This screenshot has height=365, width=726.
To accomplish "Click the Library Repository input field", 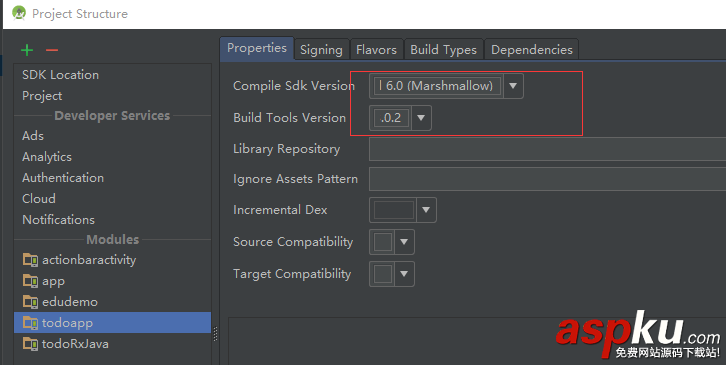I will [x=547, y=149].
